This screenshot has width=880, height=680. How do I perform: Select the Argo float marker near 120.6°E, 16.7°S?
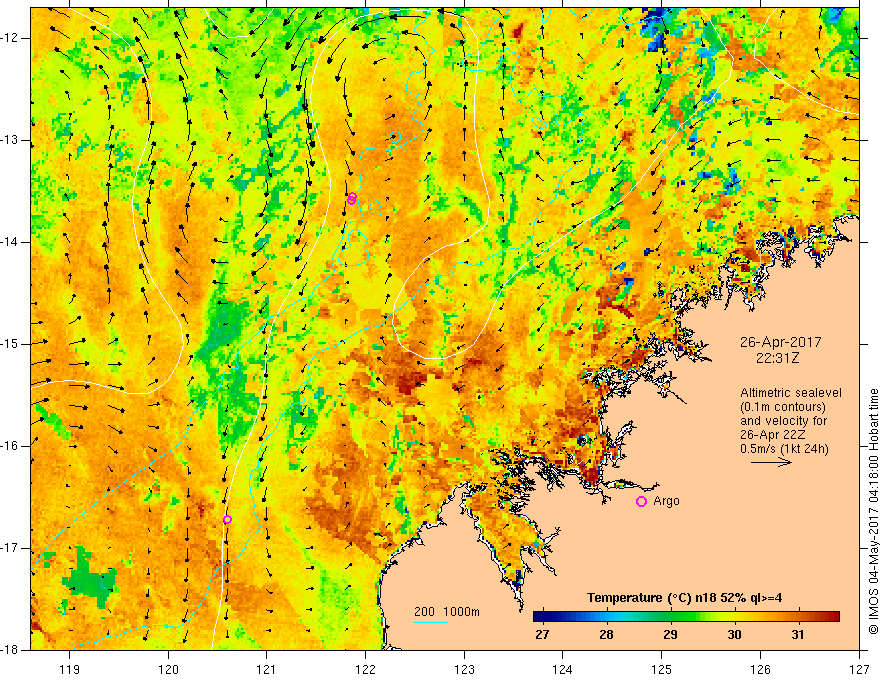[227, 520]
